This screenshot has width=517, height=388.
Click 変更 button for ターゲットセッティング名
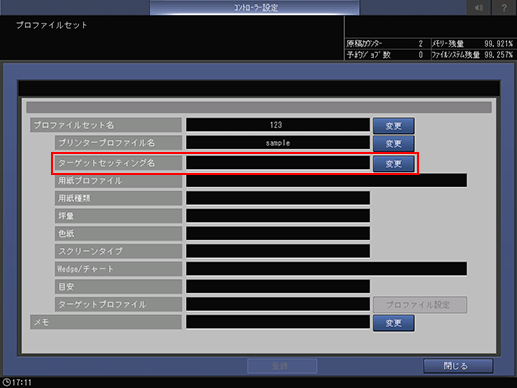(394, 164)
